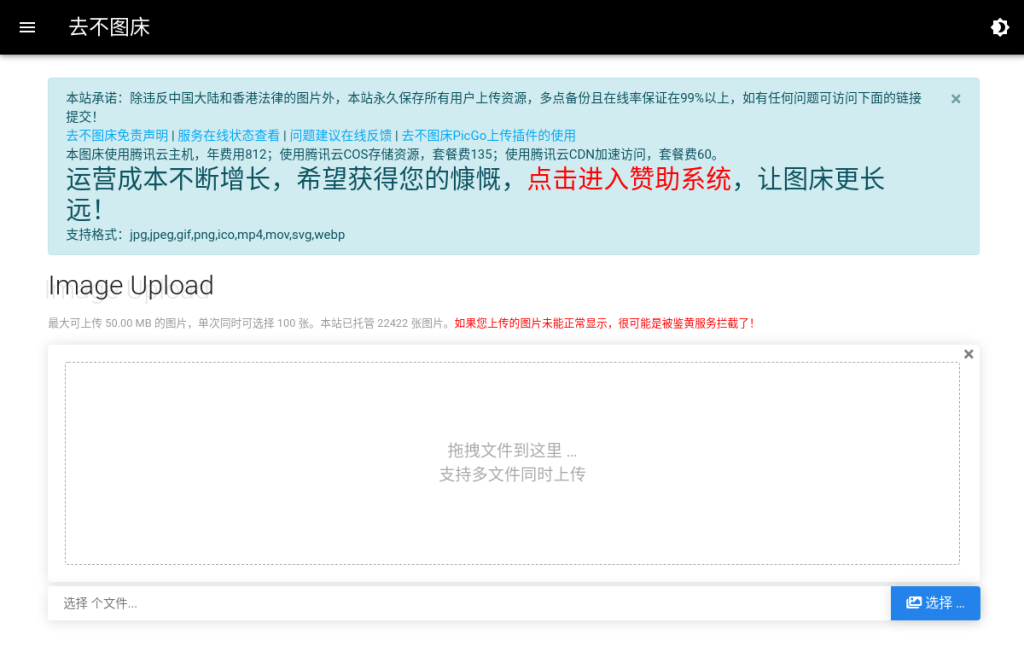Toggle dark mode with the brightness icon

pos(999,27)
